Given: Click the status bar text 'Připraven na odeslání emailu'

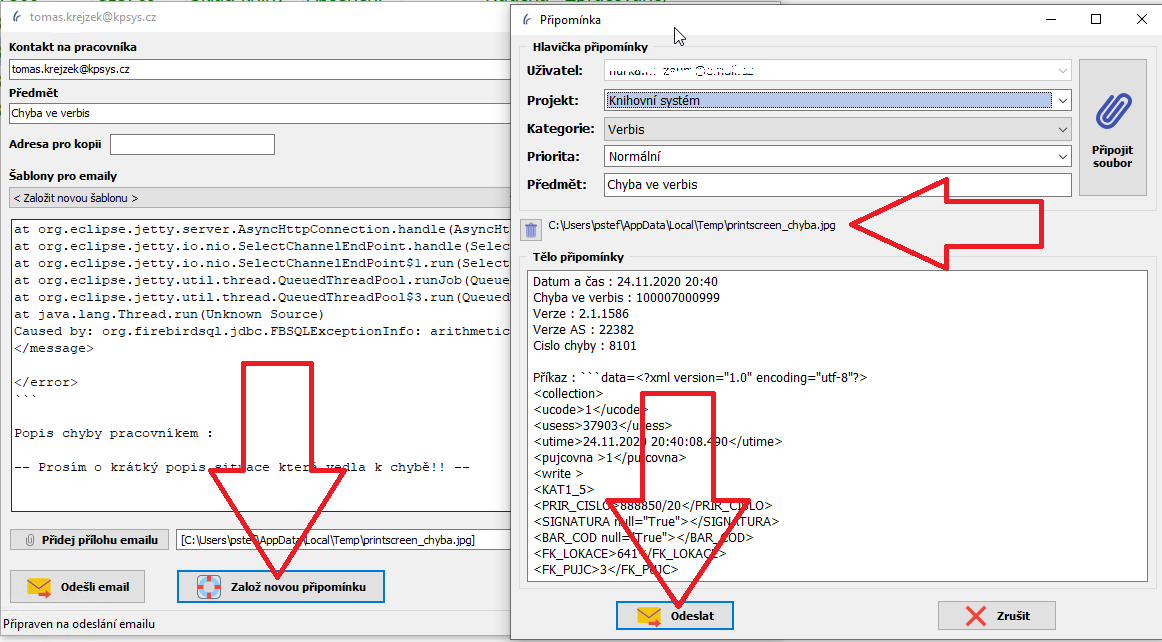Looking at the screenshot, I should pyautogui.click(x=79, y=623).
